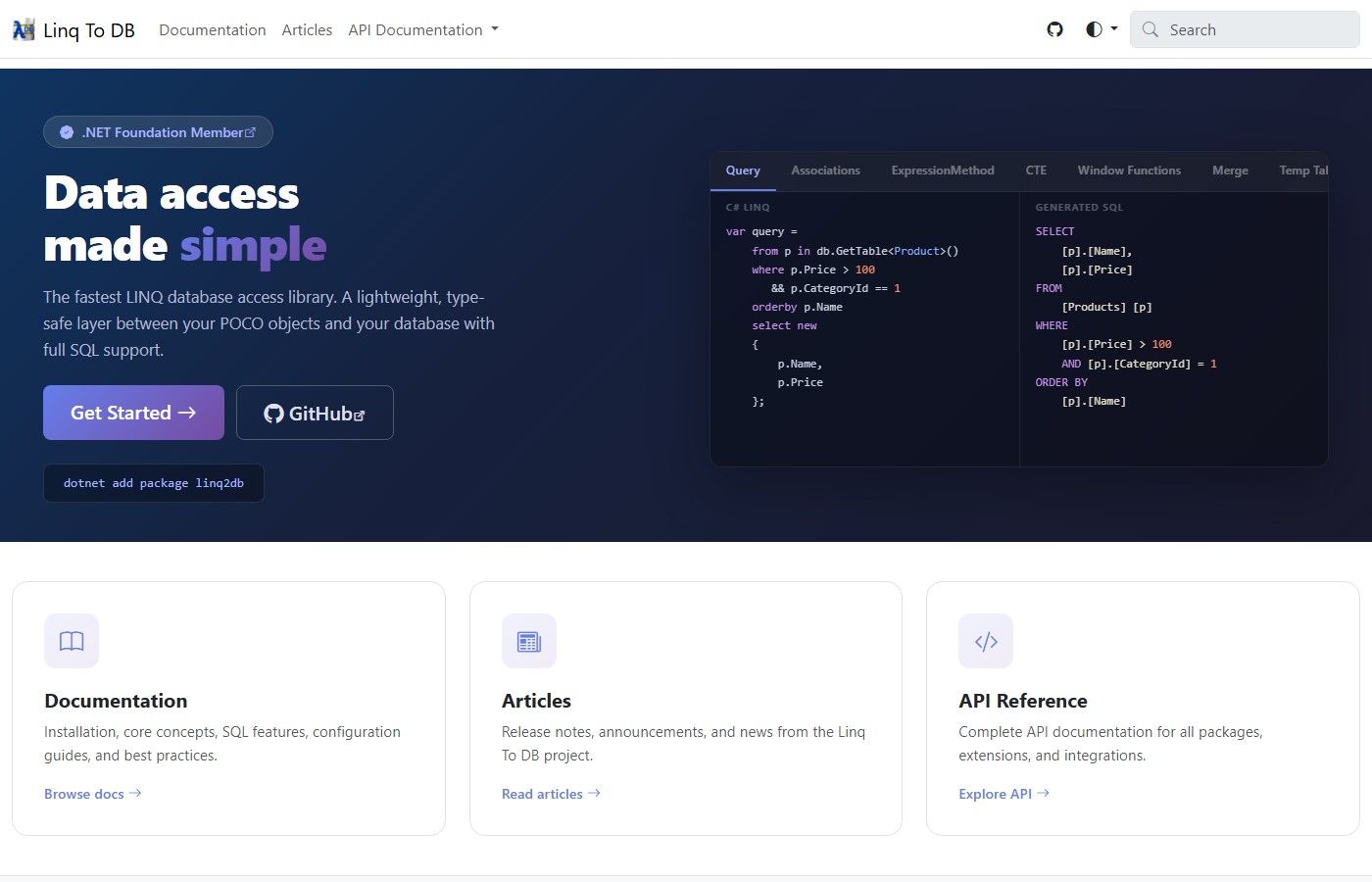1372x882 pixels.
Task: Open .NET Foundation Member link
Action: tap(158, 132)
